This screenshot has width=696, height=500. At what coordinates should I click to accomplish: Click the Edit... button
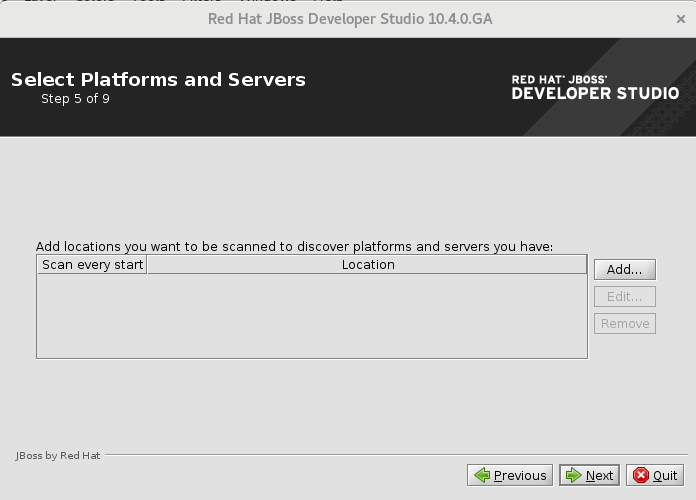pos(625,297)
